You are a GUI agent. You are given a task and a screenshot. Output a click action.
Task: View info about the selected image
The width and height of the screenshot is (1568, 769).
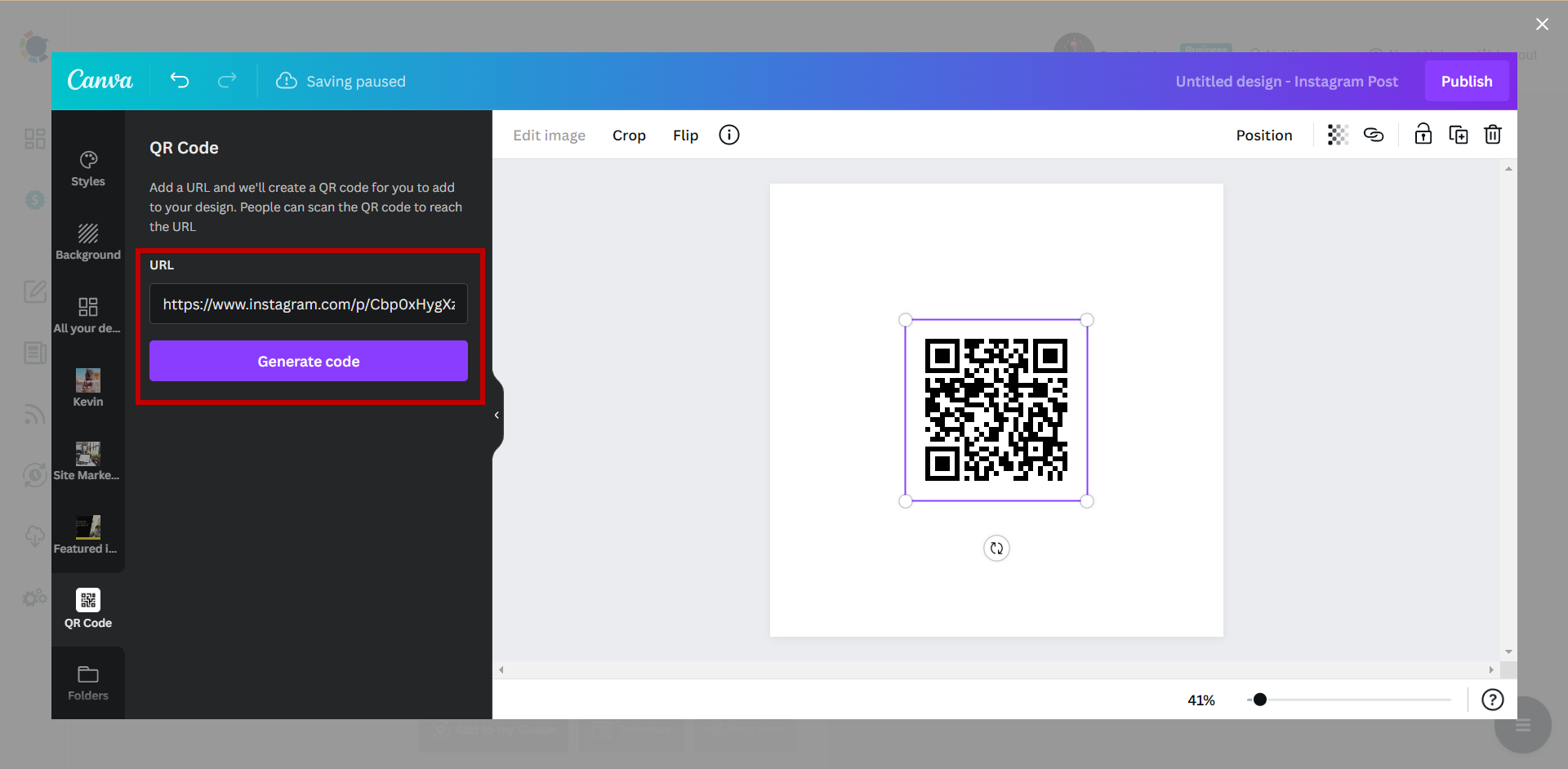pos(728,135)
